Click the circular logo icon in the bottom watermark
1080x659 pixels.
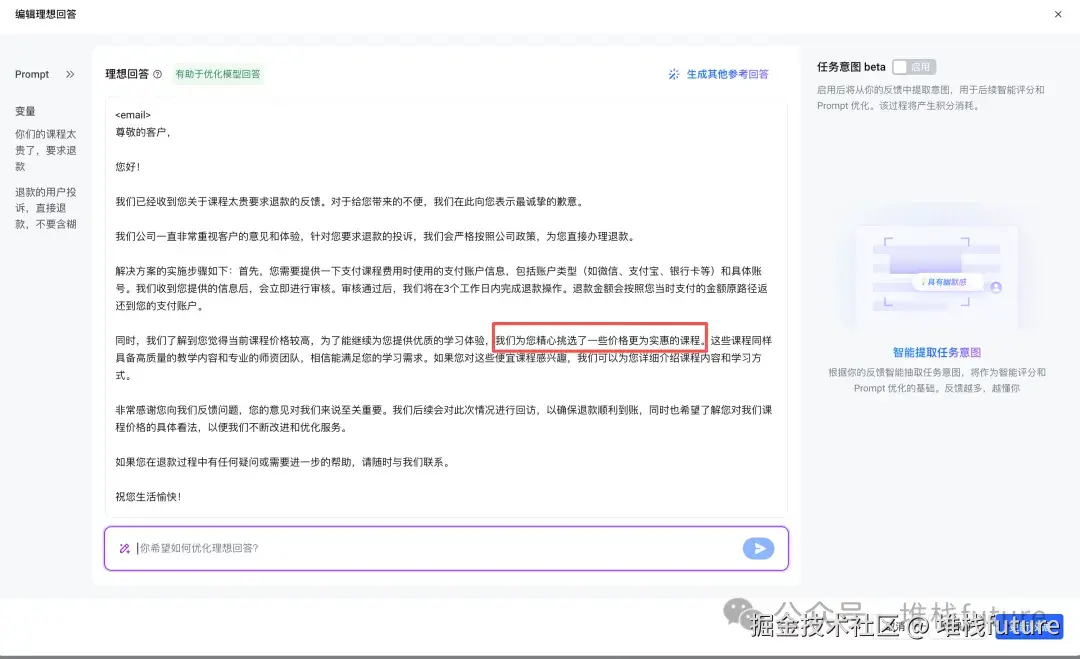pyautogui.click(x=737, y=611)
